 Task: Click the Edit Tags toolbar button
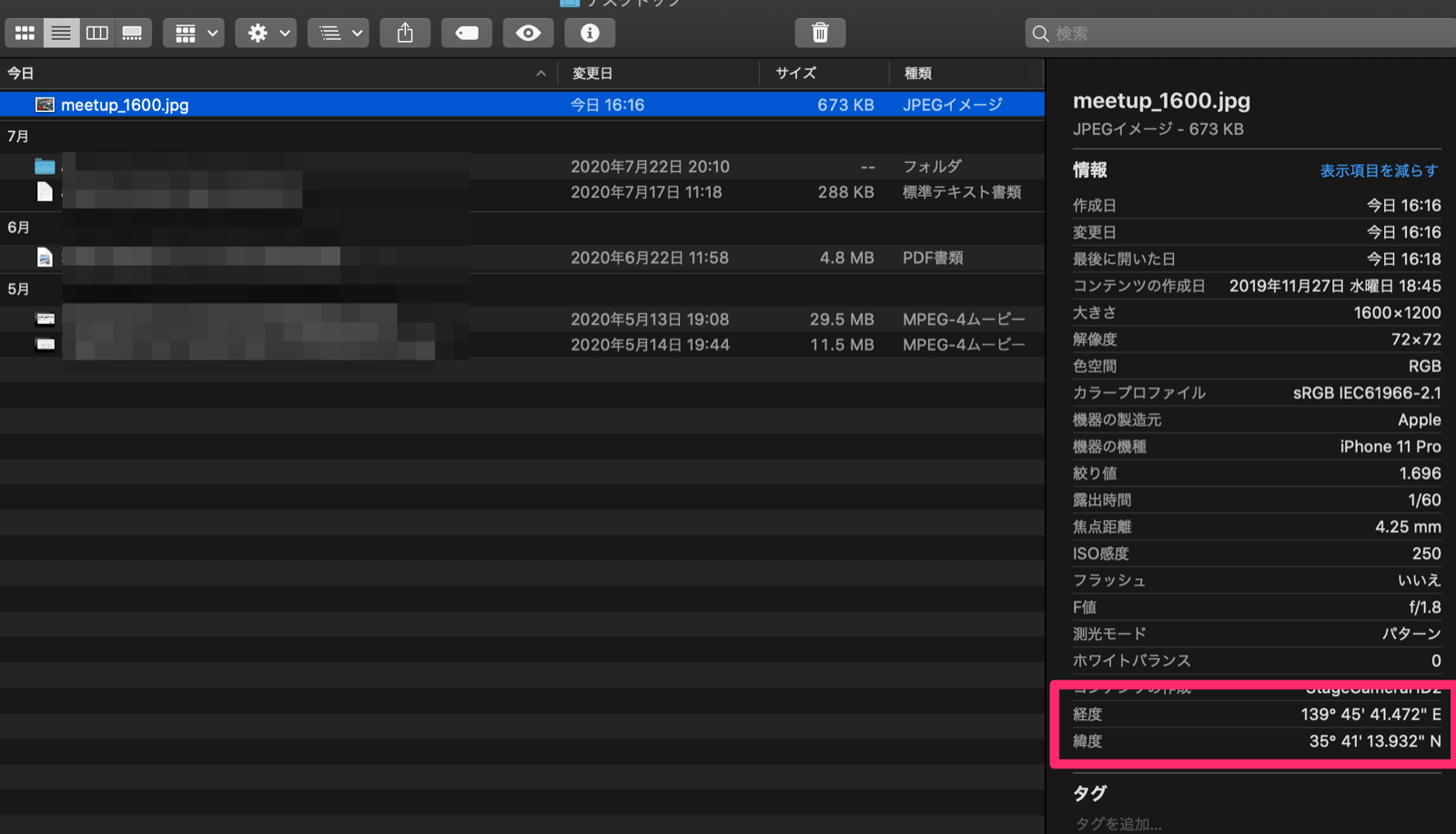[x=467, y=34]
